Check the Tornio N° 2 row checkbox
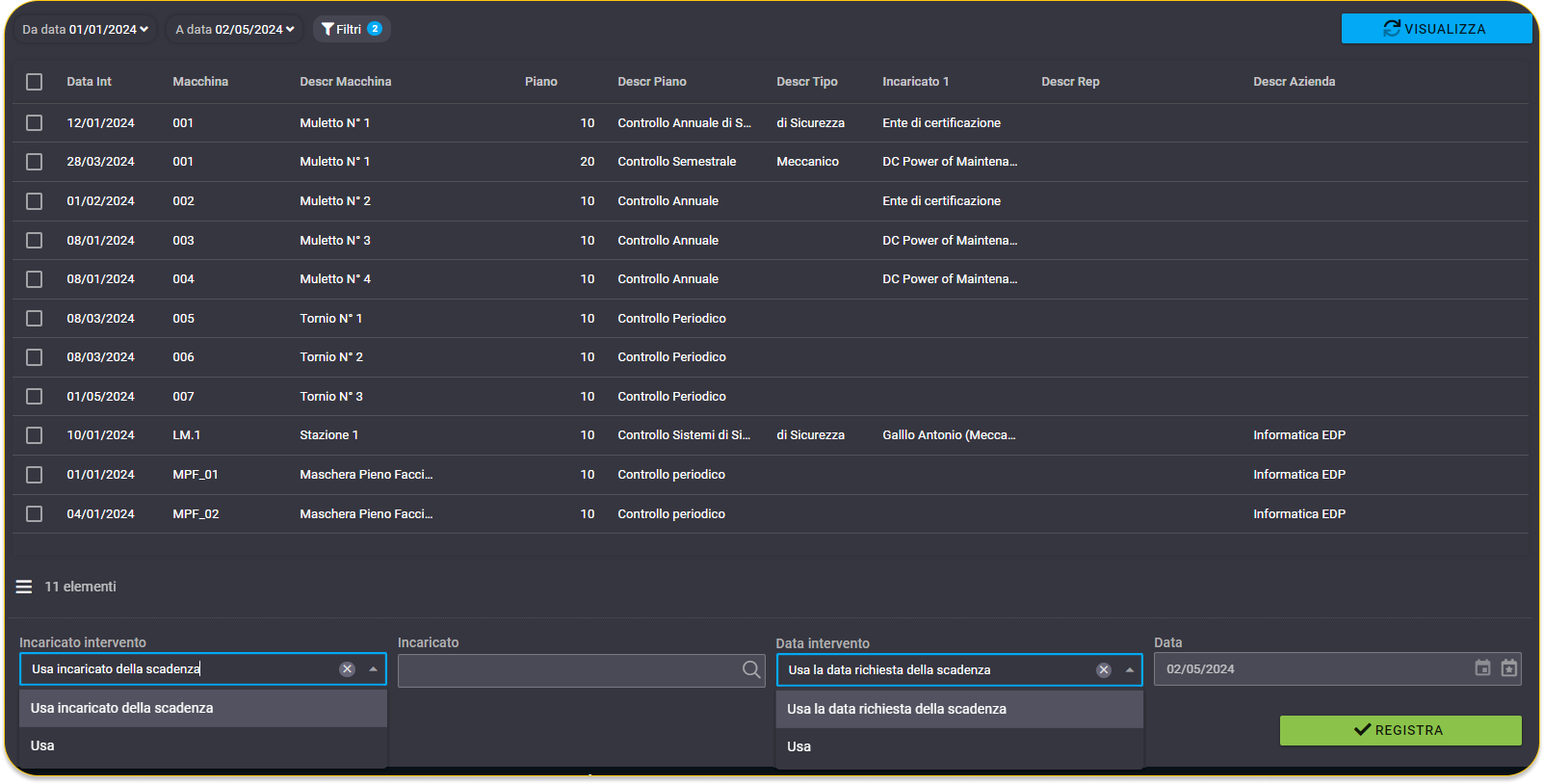Image resolution: width=1544 pixels, height=784 pixels. click(35, 357)
